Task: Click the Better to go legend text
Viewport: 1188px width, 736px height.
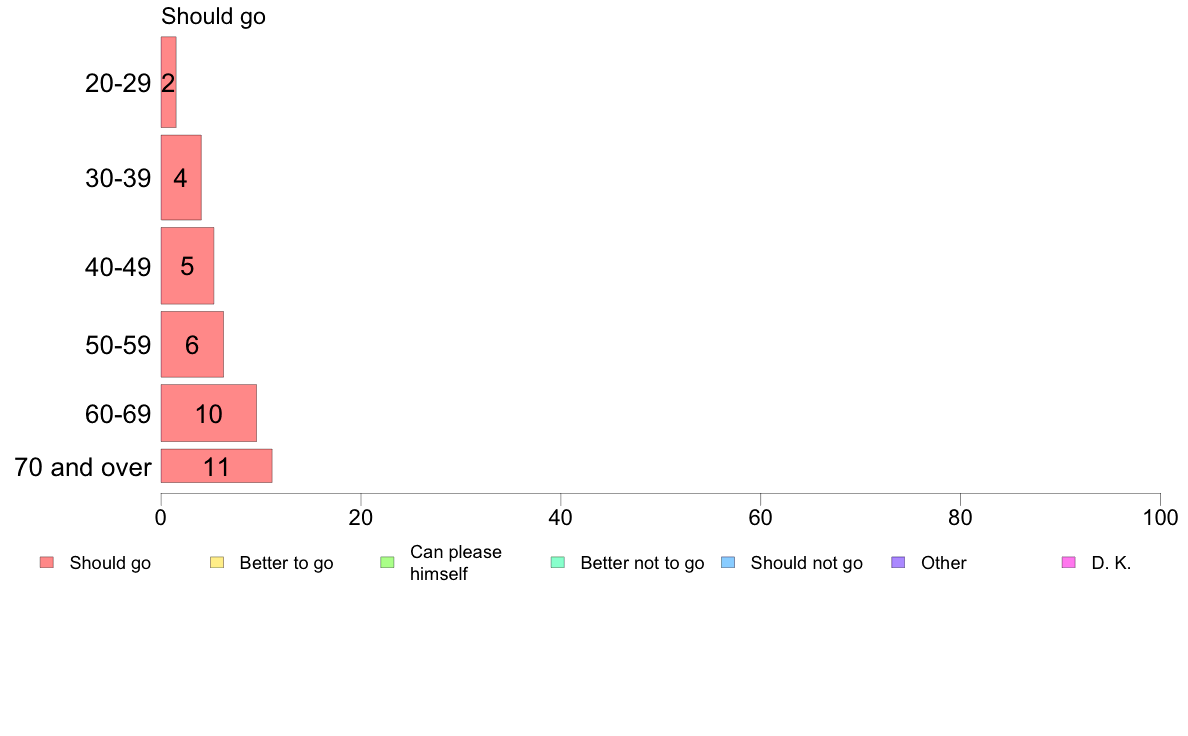Action: 286,563
